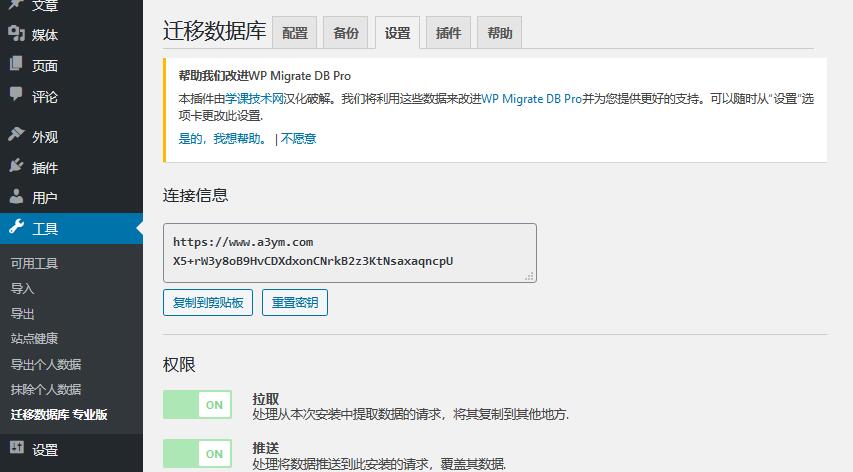This screenshot has height=472, width=853.
Task: Grab the textarea resize handle corner
Action: (x=529, y=276)
